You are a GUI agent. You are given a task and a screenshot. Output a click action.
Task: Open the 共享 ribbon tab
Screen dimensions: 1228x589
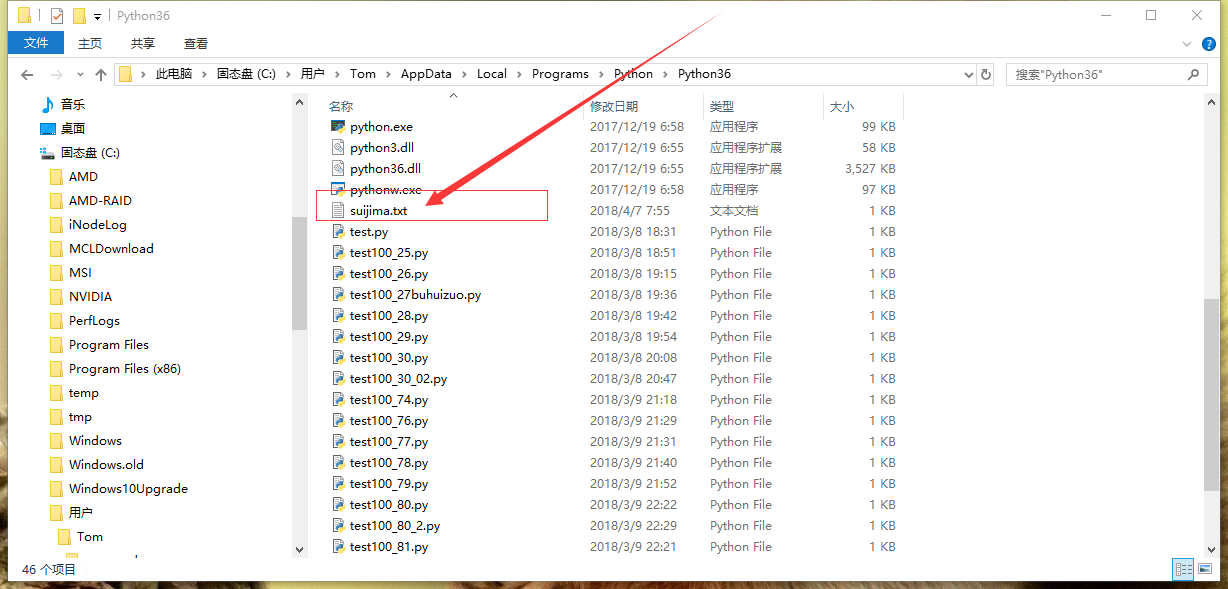coord(143,43)
